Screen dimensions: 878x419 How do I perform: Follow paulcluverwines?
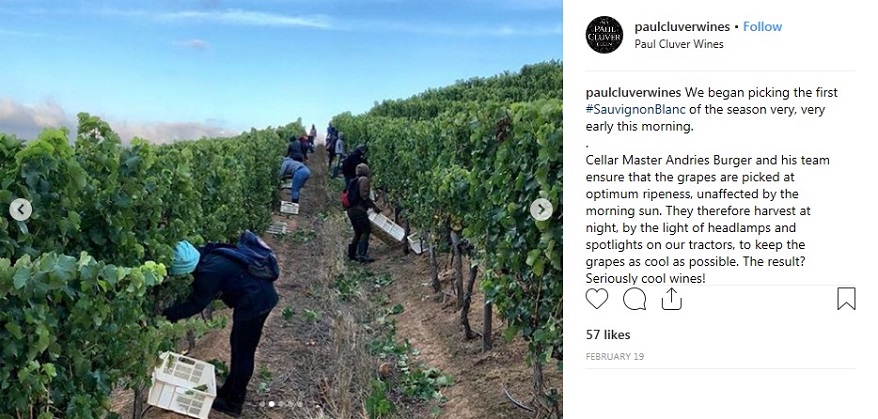[x=762, y=26]
